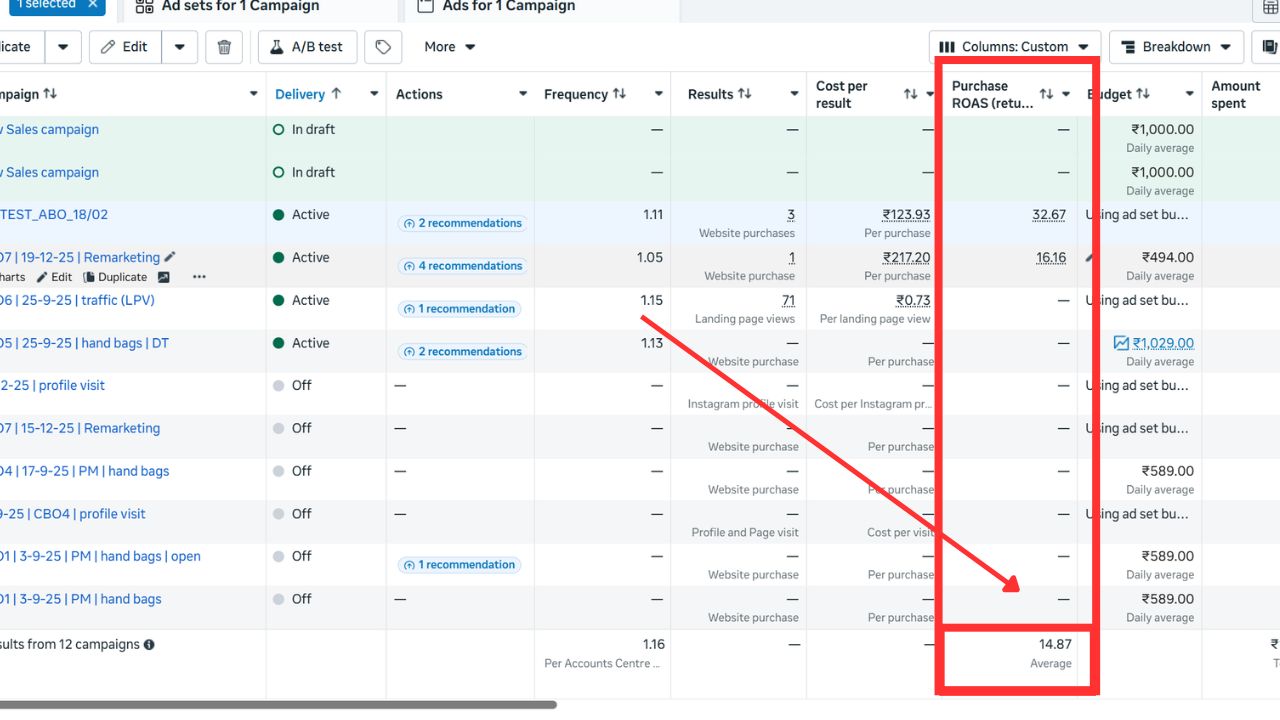This screenshot has height=720, width=1280.
Task: Click the tag label icon in the toolbar
Action: [x=383, y=47]
